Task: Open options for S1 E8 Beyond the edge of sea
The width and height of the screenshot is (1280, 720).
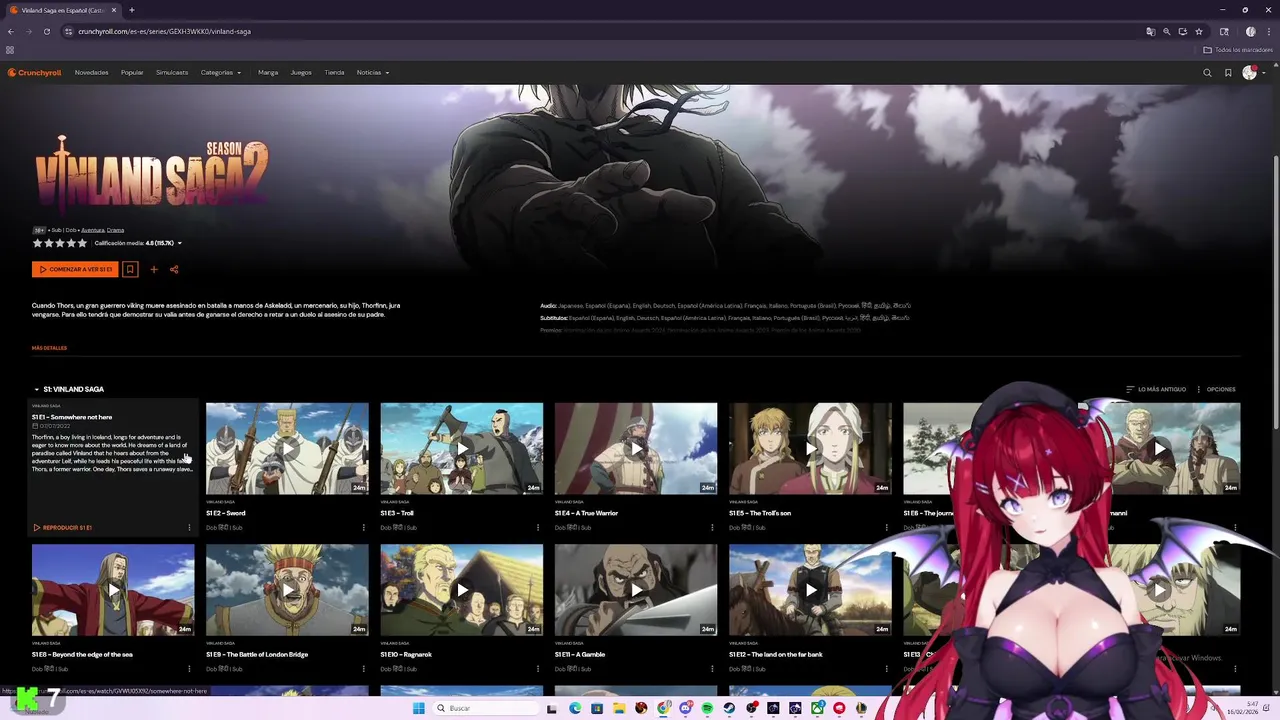Action: (189, 668)
